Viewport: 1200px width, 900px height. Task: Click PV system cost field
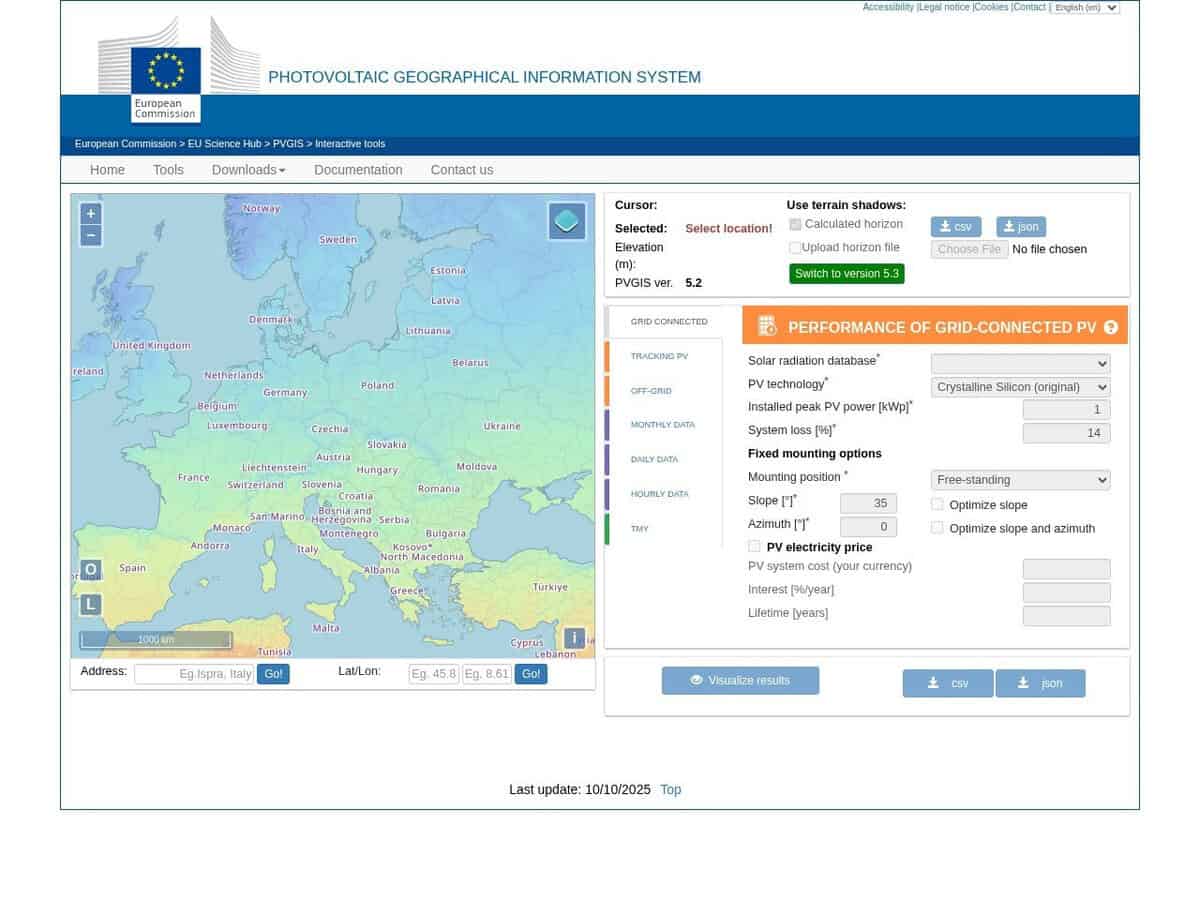pos(1066,569)
